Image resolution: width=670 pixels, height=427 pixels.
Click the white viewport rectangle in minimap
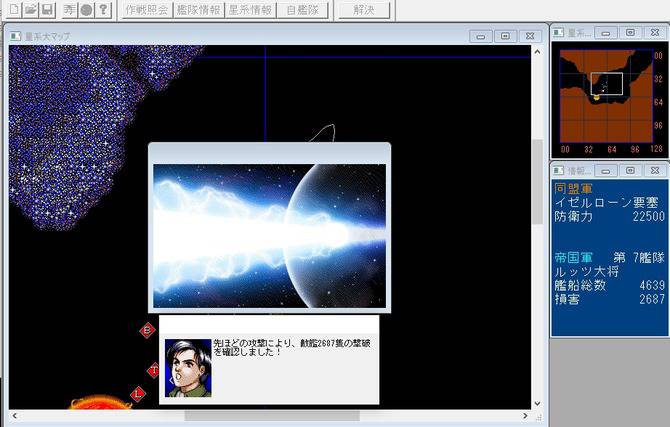point(607,84)
